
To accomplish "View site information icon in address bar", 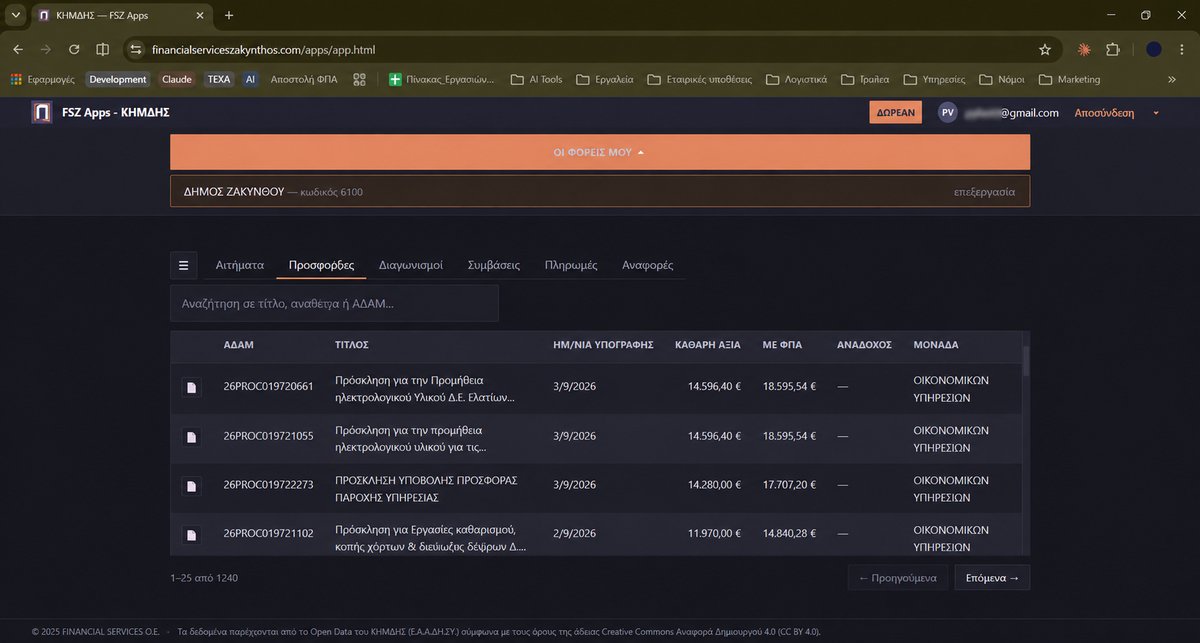I will pyautogui.click(x=136, y=49).
